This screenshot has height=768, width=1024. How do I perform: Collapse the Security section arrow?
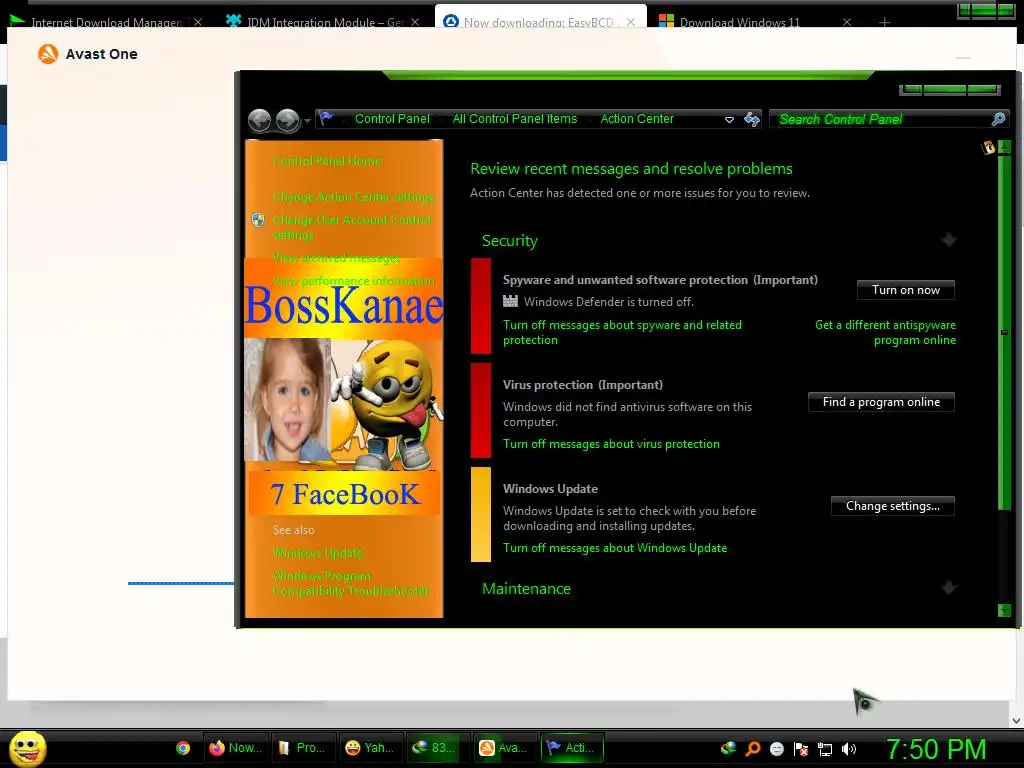click(x=949, y=240)
